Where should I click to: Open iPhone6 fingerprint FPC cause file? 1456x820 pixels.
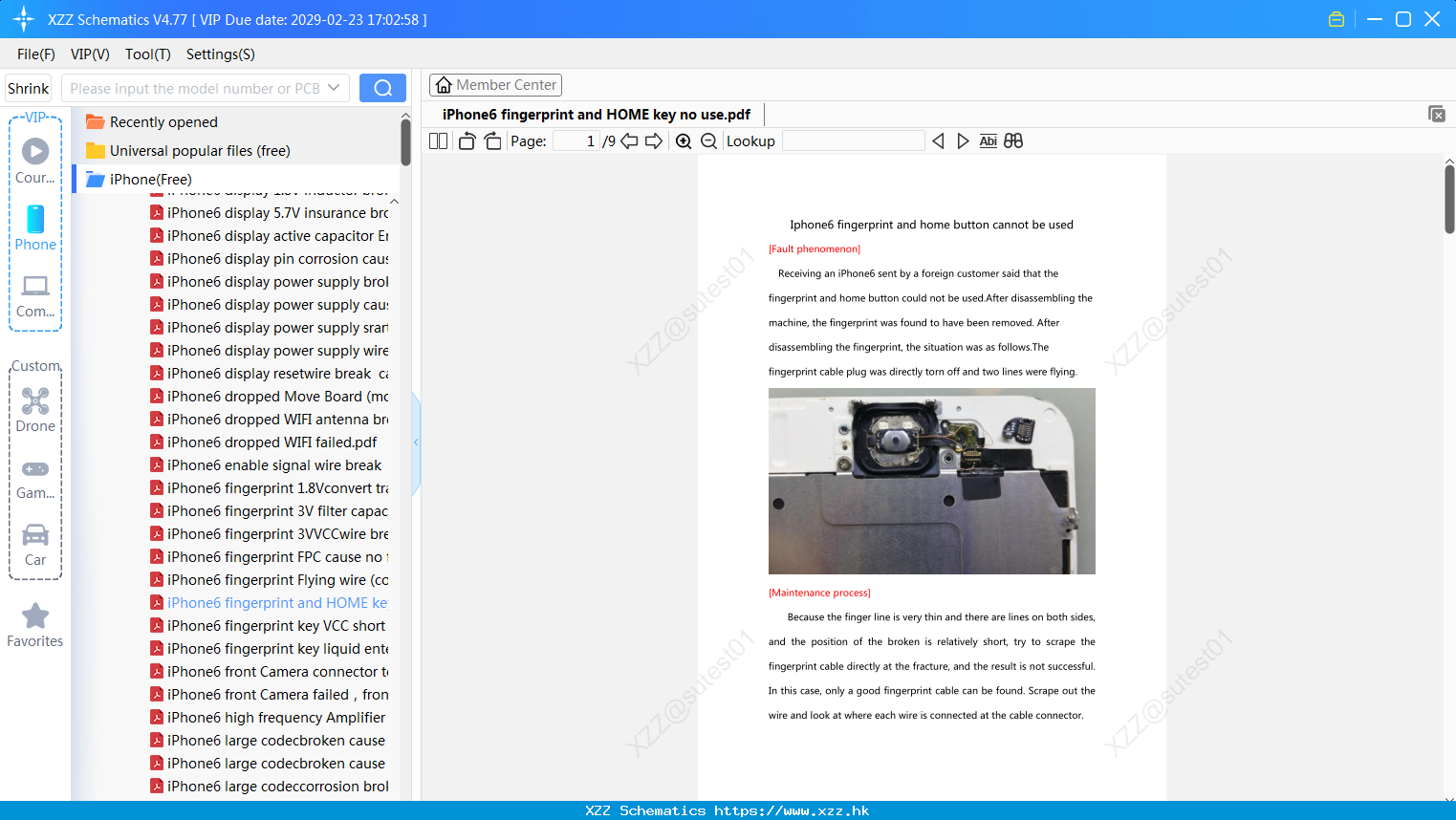click(270, 557)
